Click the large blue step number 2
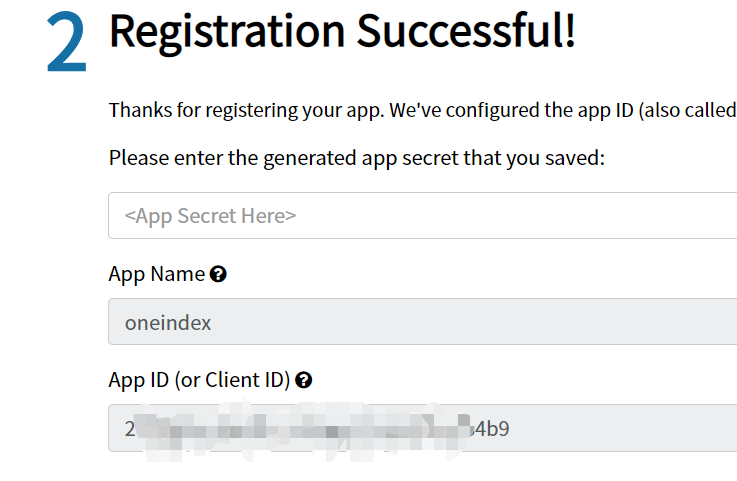The width and height of the screenshot is (737, 481). click(66, 47)
